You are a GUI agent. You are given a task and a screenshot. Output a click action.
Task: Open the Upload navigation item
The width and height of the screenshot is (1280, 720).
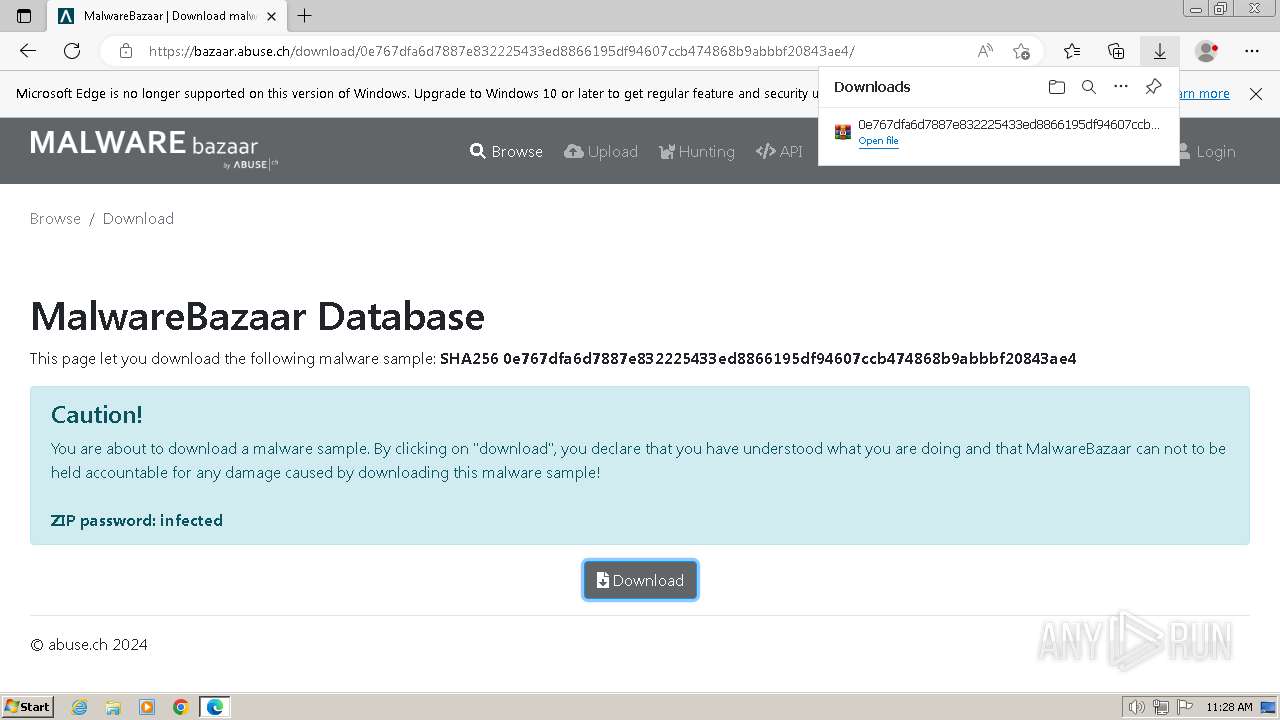pos(601,151)
